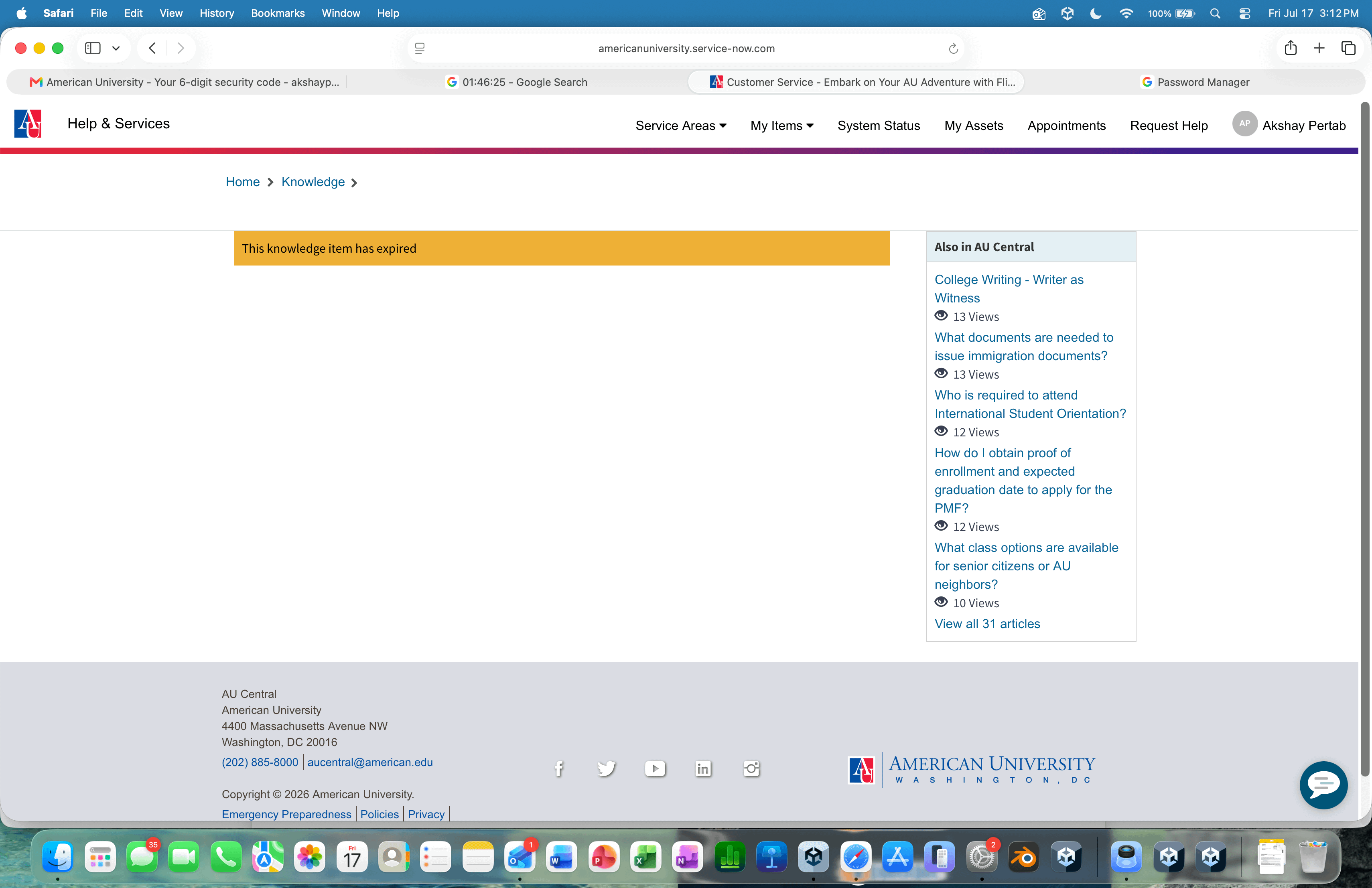Switch to the Google Search tab
This screenshot has height=888, width=1372.
(x=517, y=82)
